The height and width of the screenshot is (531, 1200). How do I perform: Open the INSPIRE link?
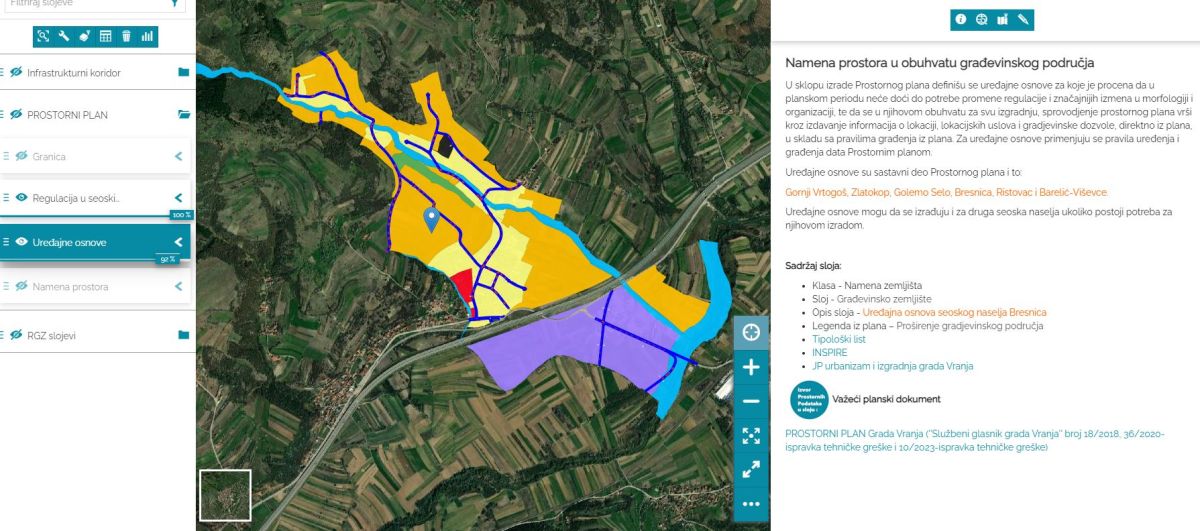pyautogui.click(x=830, y=353)
